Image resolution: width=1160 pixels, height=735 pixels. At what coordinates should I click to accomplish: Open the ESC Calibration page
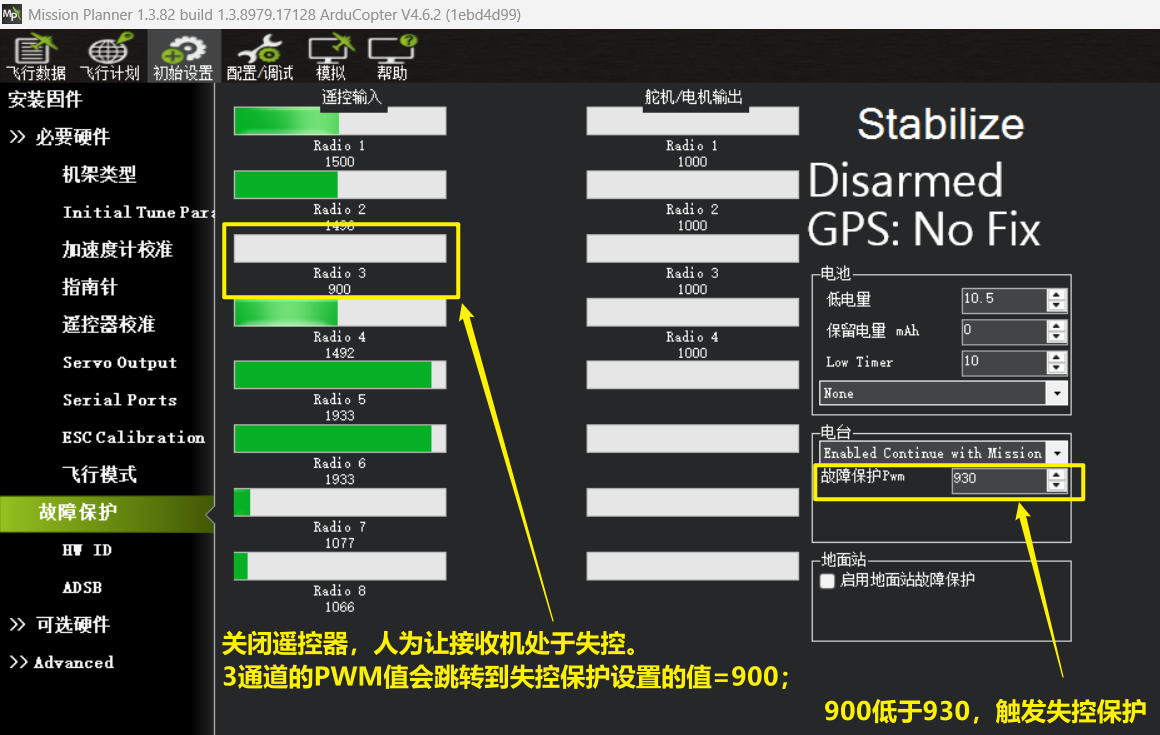pyautogui.click(x=133, y=437)
